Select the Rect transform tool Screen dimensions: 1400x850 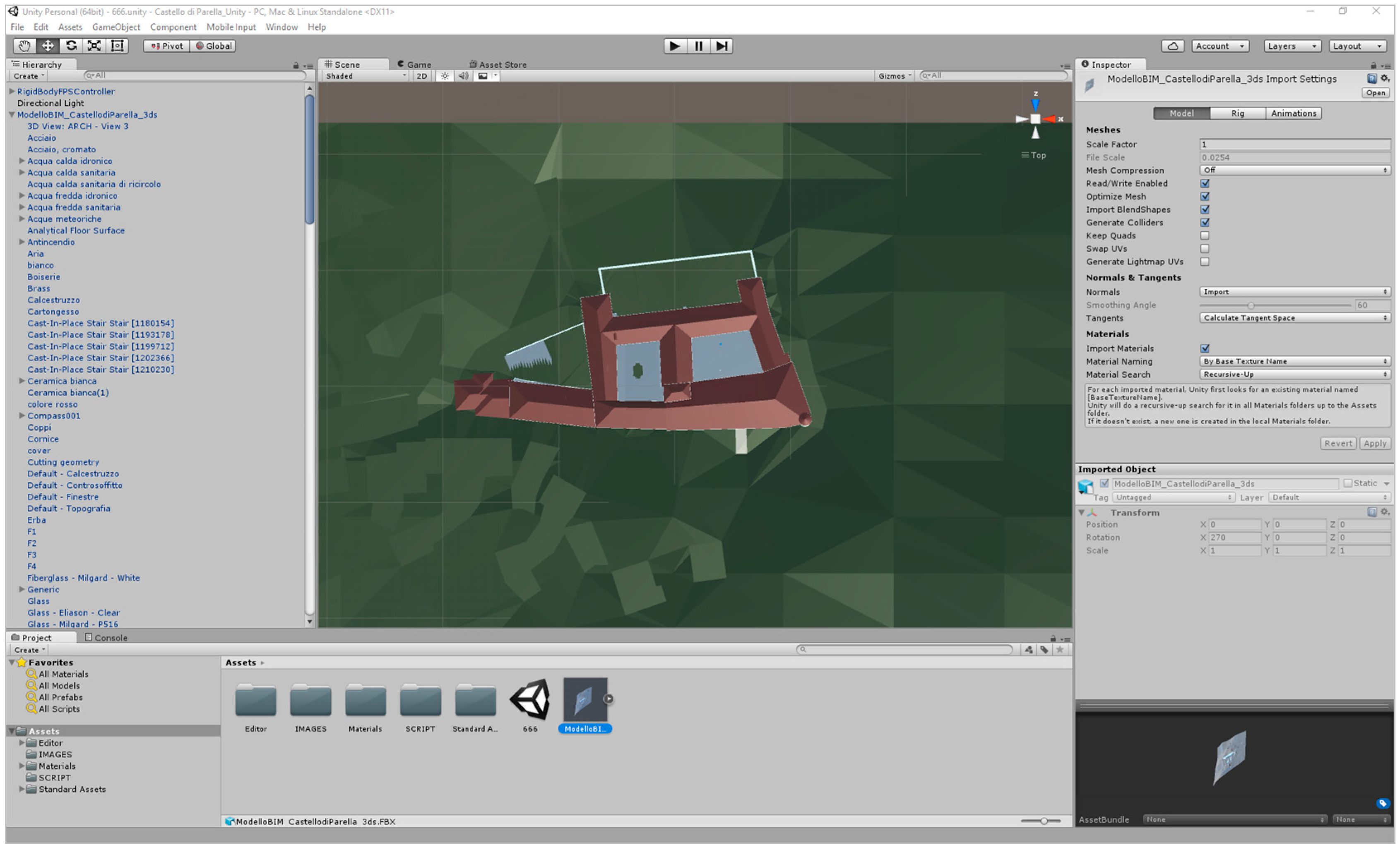(x=118, y=46)
